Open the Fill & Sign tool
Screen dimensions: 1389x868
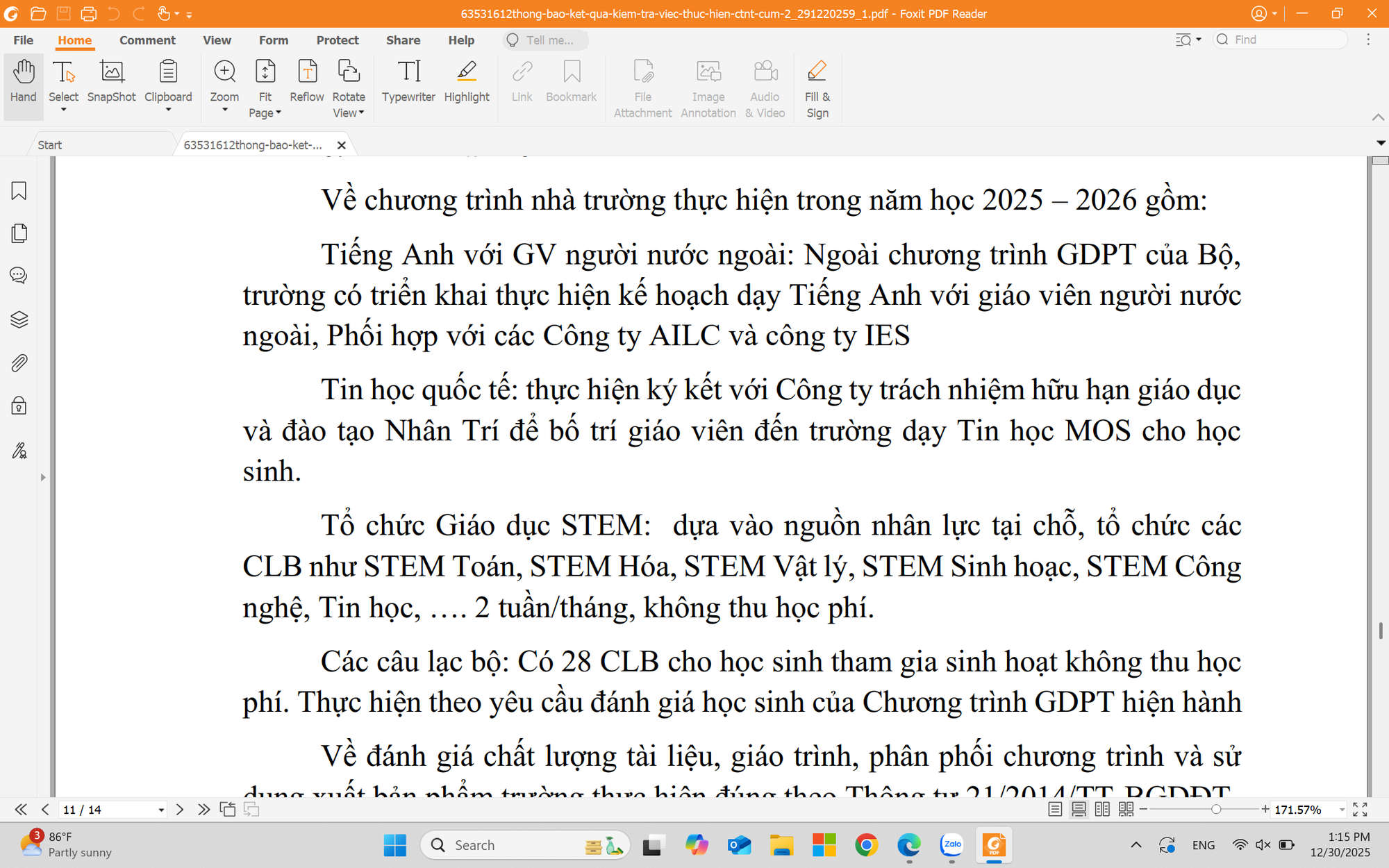point(817,83)
